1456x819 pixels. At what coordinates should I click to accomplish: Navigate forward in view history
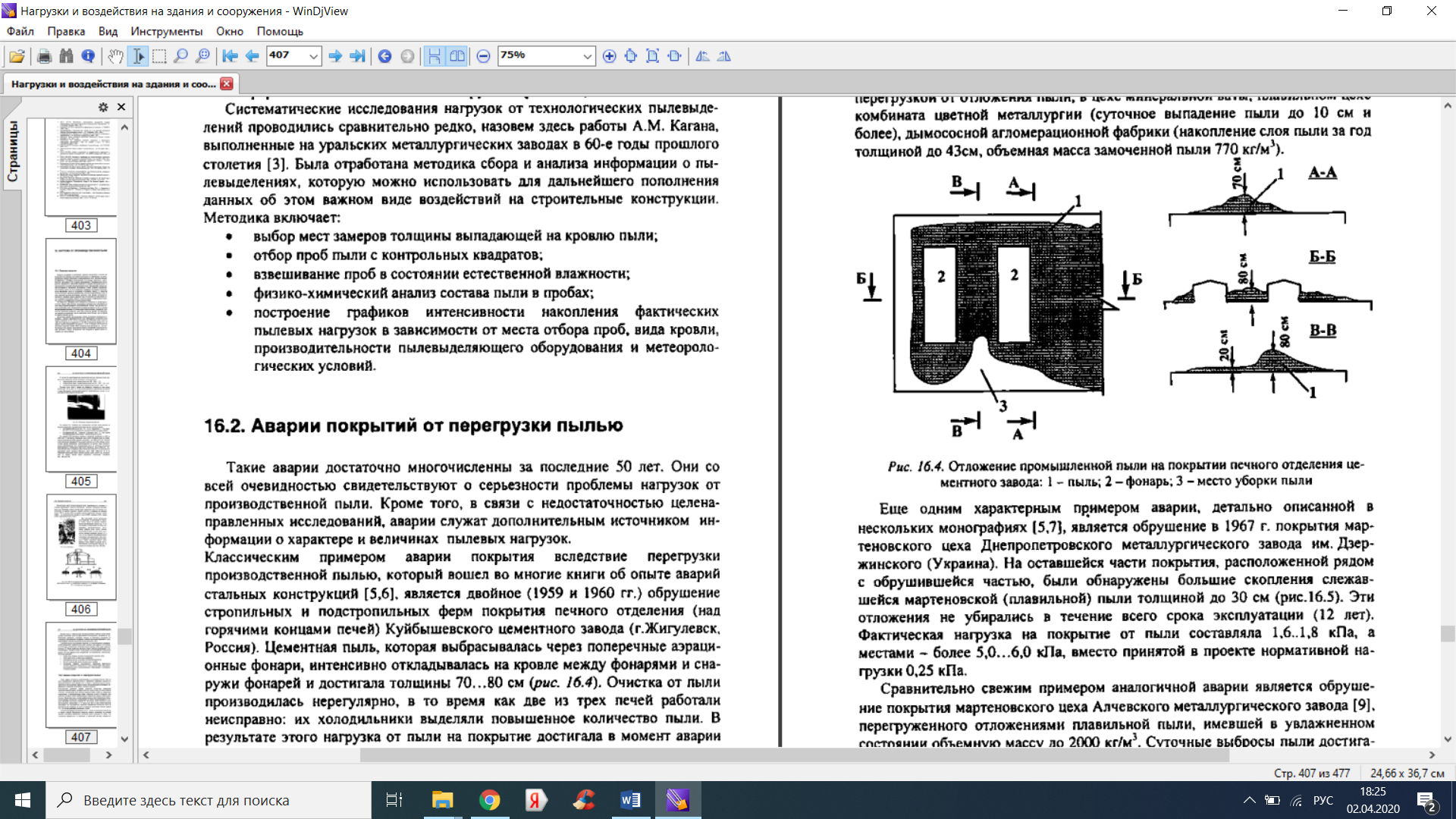coord(407,56)
